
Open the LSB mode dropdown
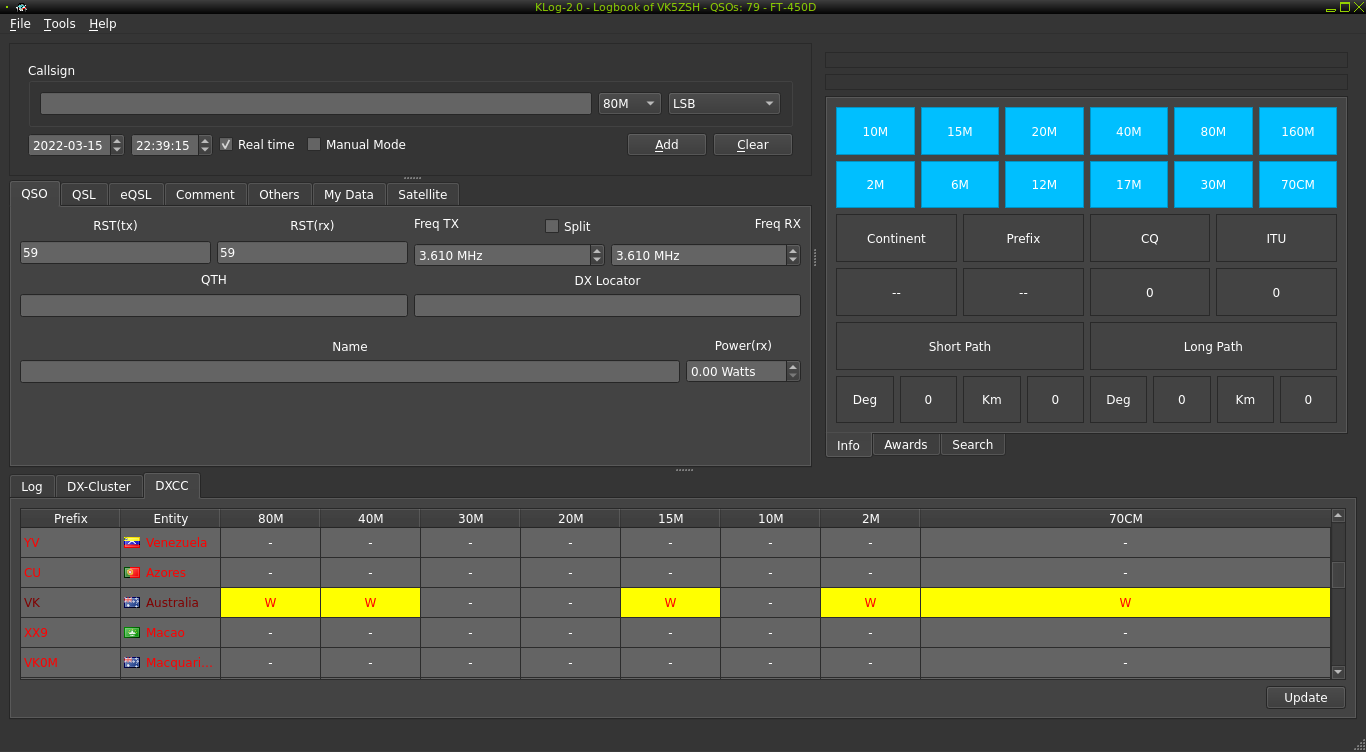click(x=724, y=104)
